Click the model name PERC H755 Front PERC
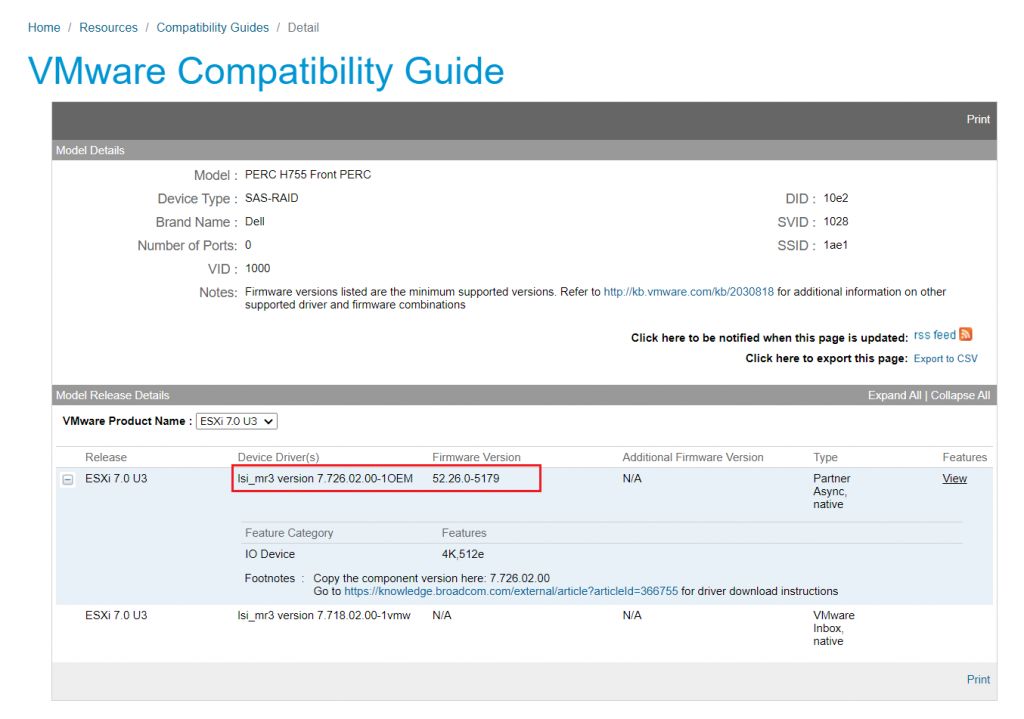This screenshot has height=719, width=1024. tap(308, 174)
